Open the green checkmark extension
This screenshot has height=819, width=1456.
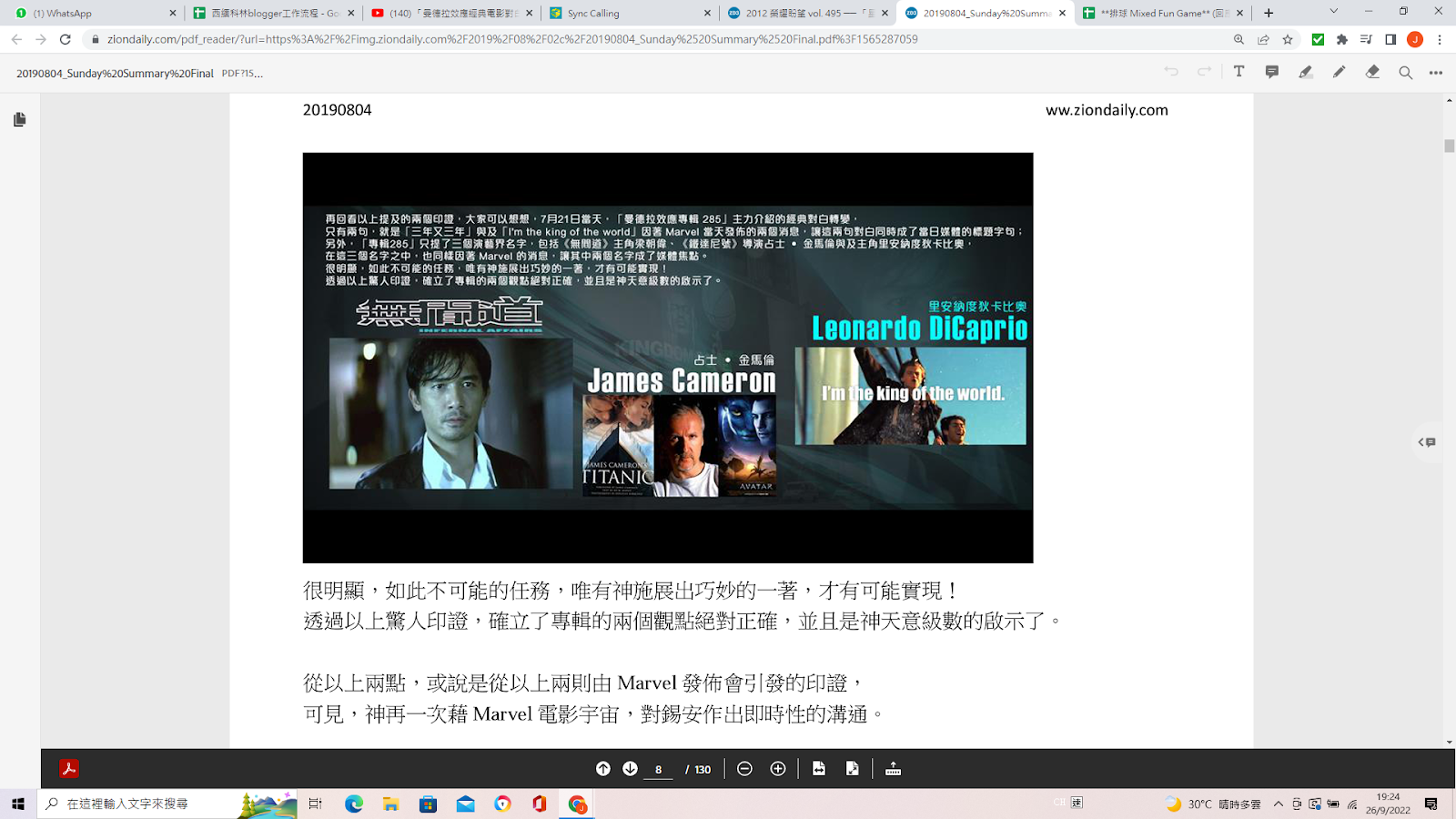tap(1318, 39)
